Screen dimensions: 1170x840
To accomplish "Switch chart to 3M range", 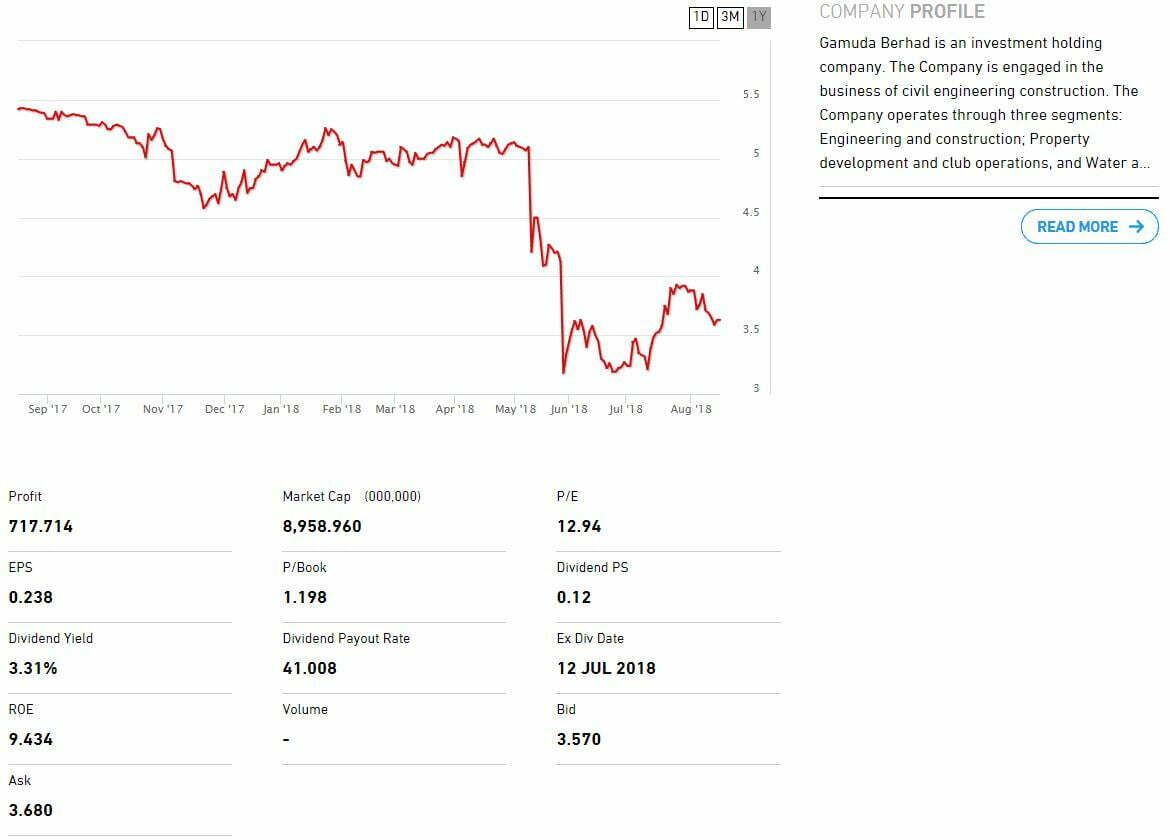I will coord(730,17).
